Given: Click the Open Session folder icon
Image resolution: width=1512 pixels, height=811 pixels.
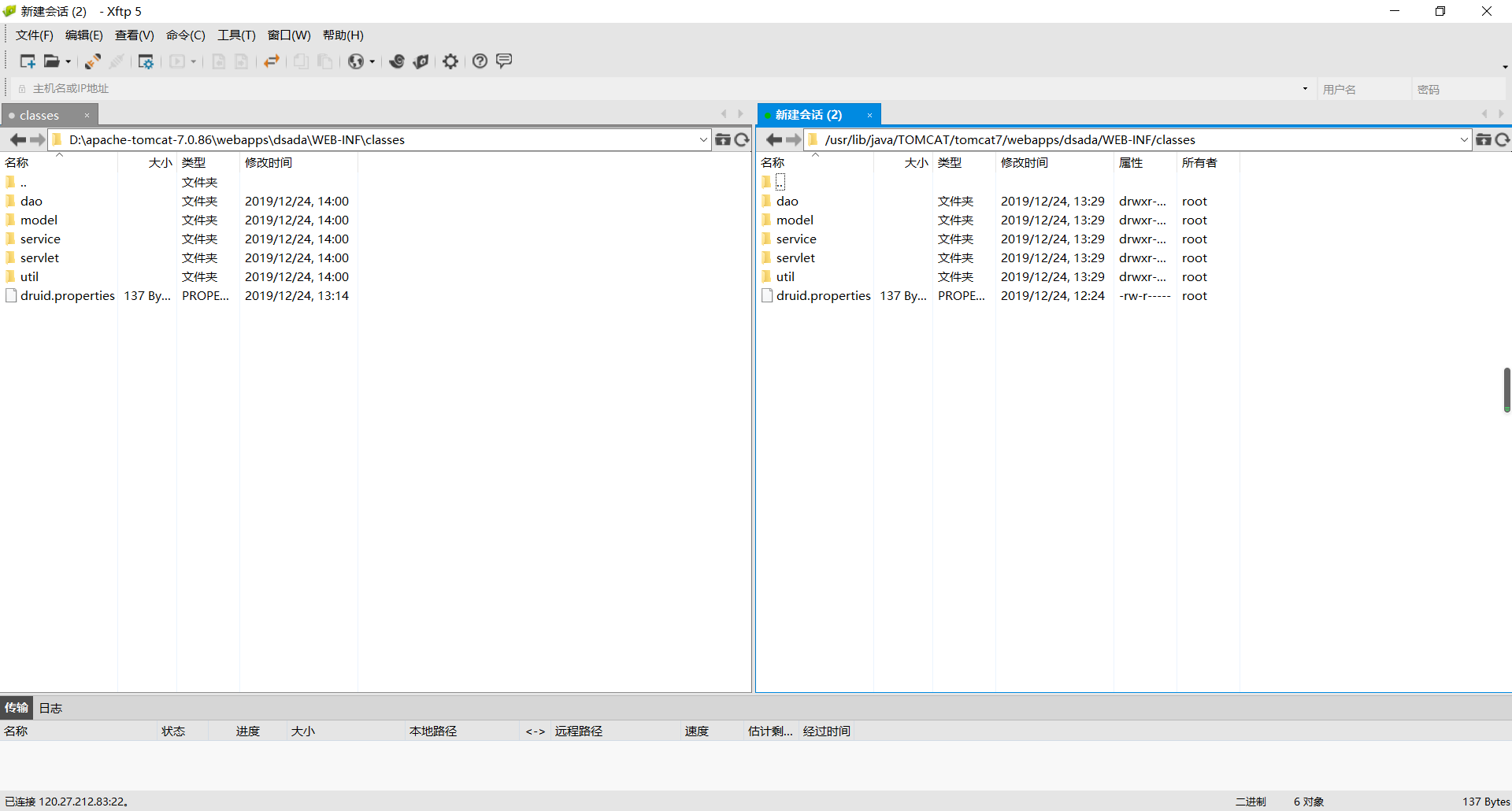Looking at the screenshot, I should pyautogui.click(x=51, y=61).
